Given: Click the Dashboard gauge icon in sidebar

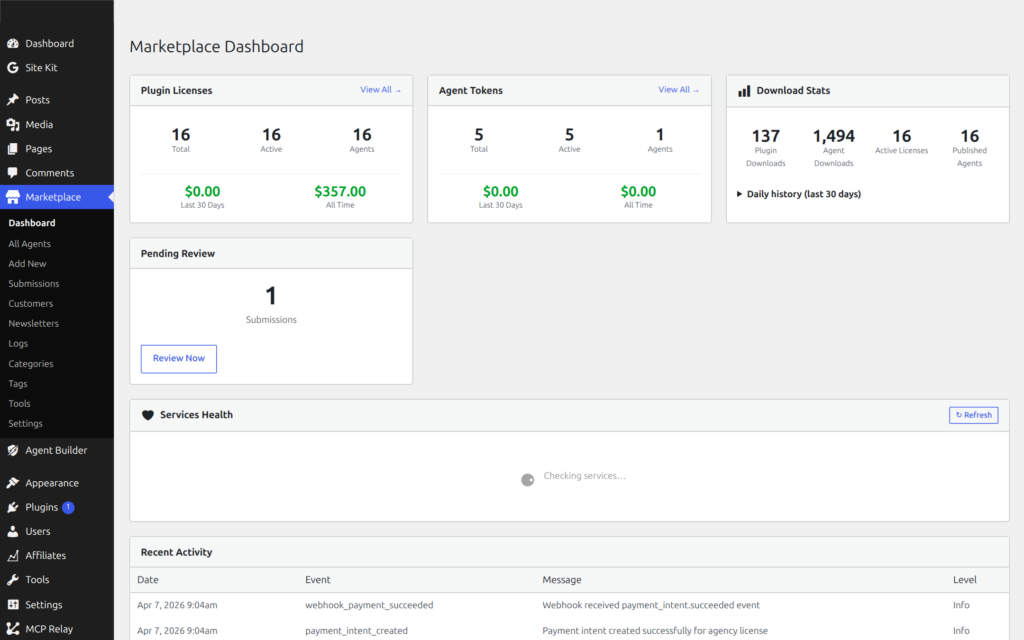Looking at the screenshot, I should point(12,44).
